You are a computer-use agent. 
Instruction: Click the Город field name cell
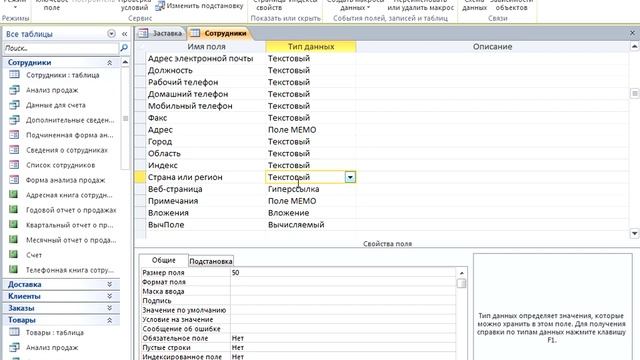pyautogui.click(x=206, y=142)
